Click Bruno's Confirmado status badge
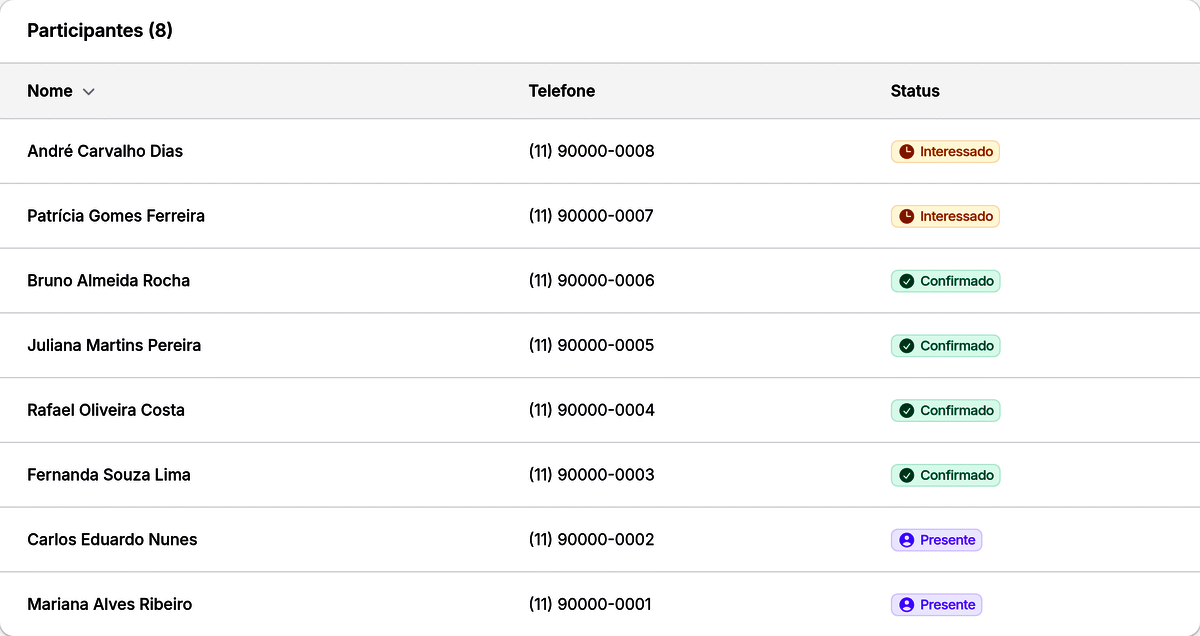The image size is (1200, 636). (946, 281)
